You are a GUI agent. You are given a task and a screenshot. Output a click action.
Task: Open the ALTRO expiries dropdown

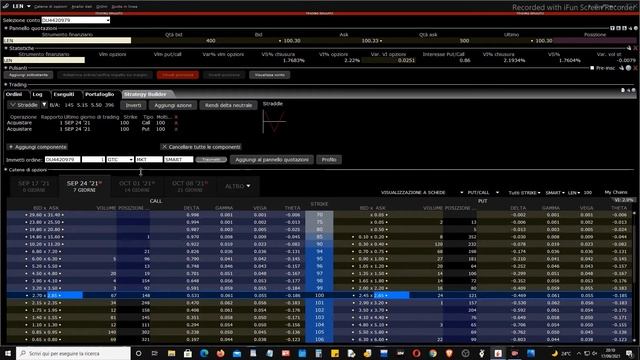point(238,186)
